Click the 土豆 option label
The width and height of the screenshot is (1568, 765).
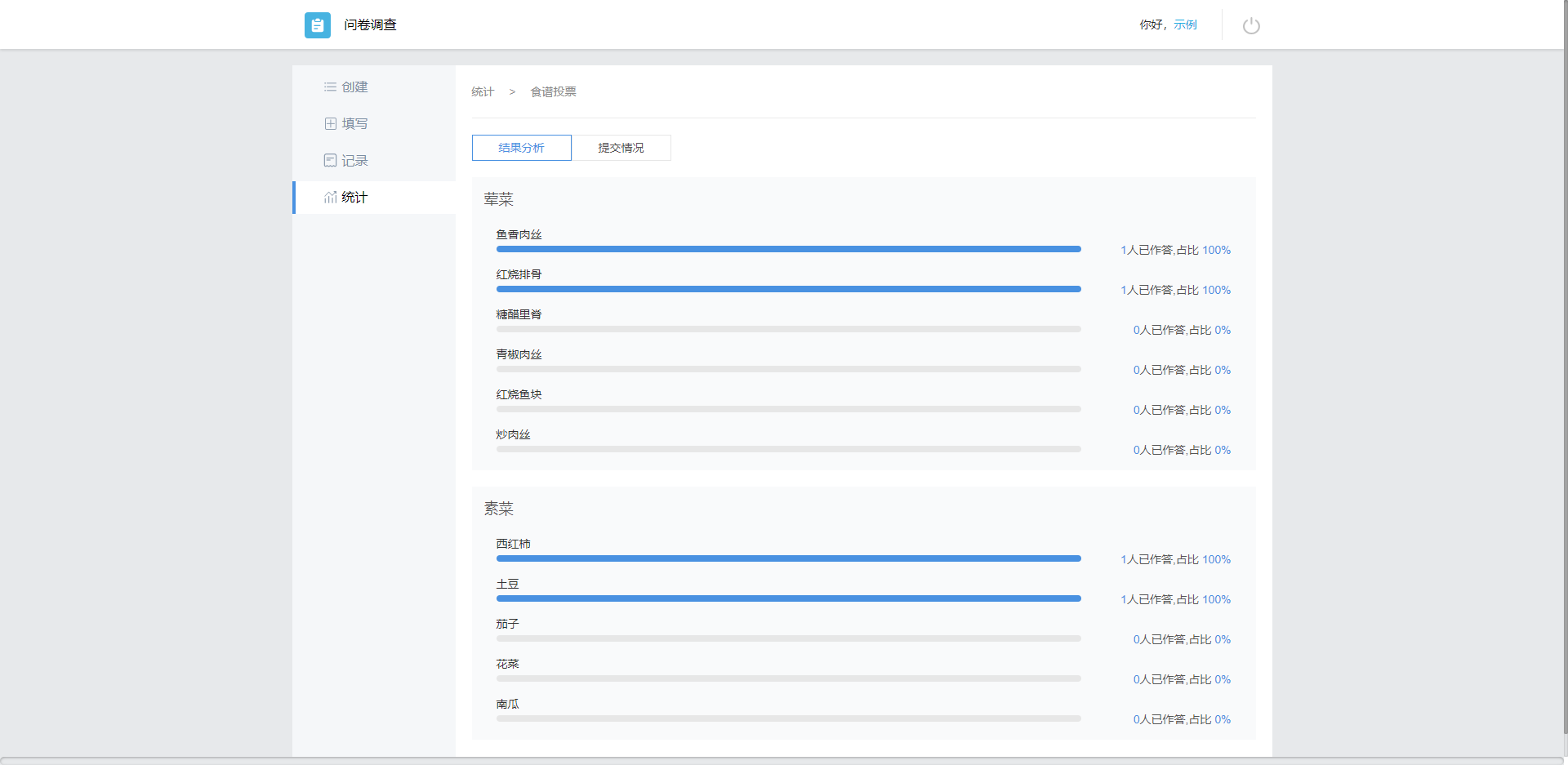507,584
